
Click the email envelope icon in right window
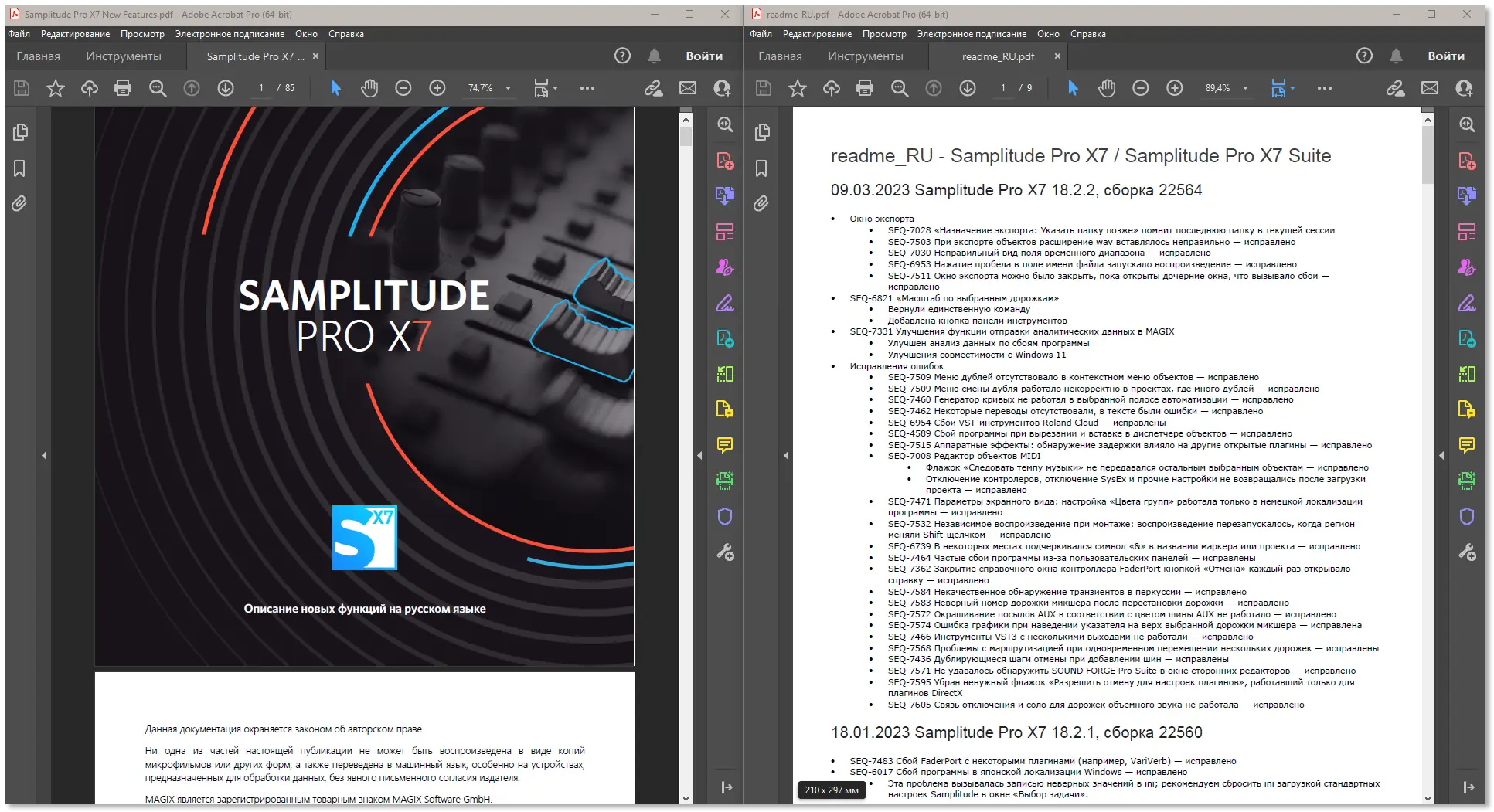[x=1430, y=88]
